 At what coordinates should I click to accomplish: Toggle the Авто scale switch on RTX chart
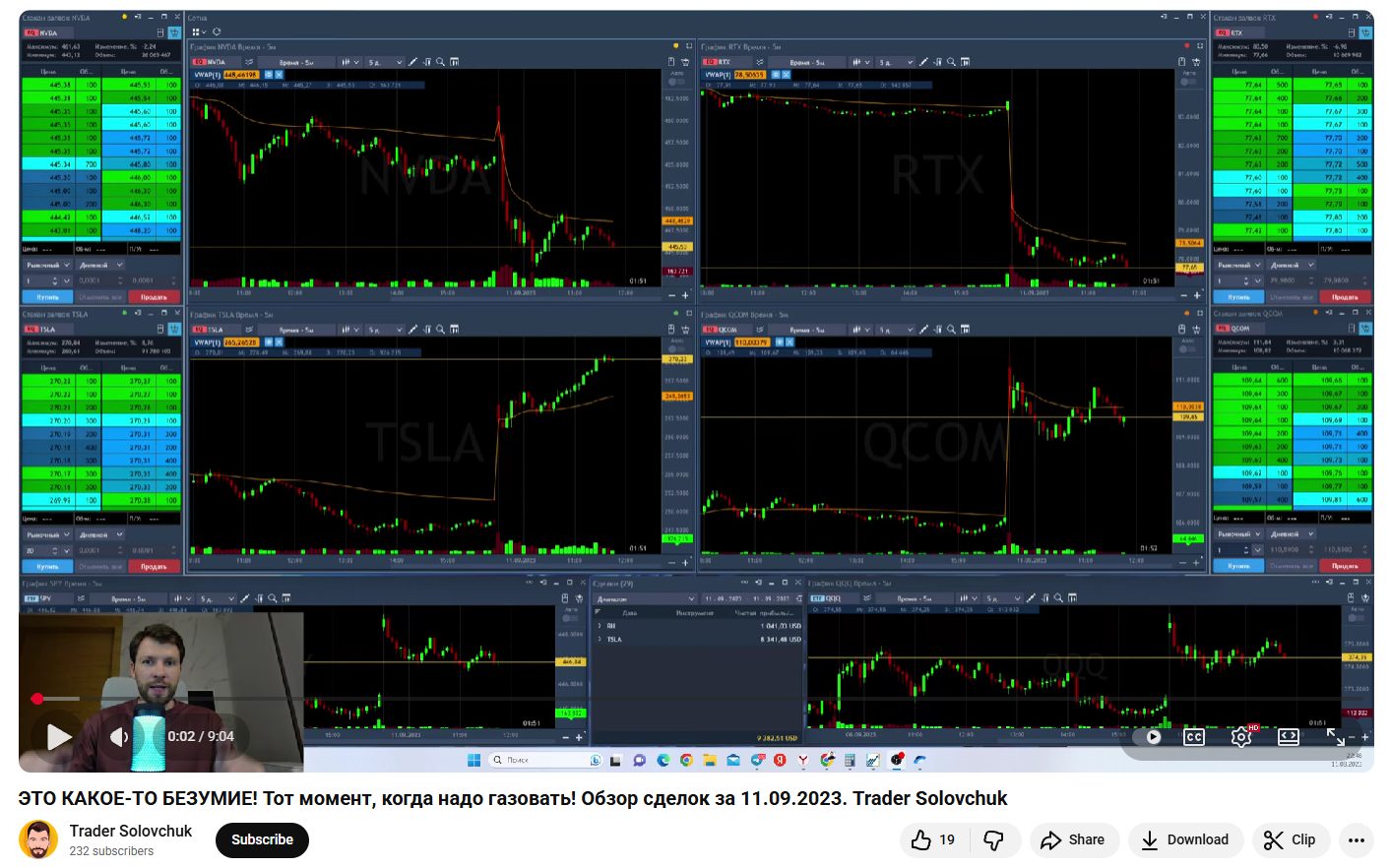coord(1189,81)
